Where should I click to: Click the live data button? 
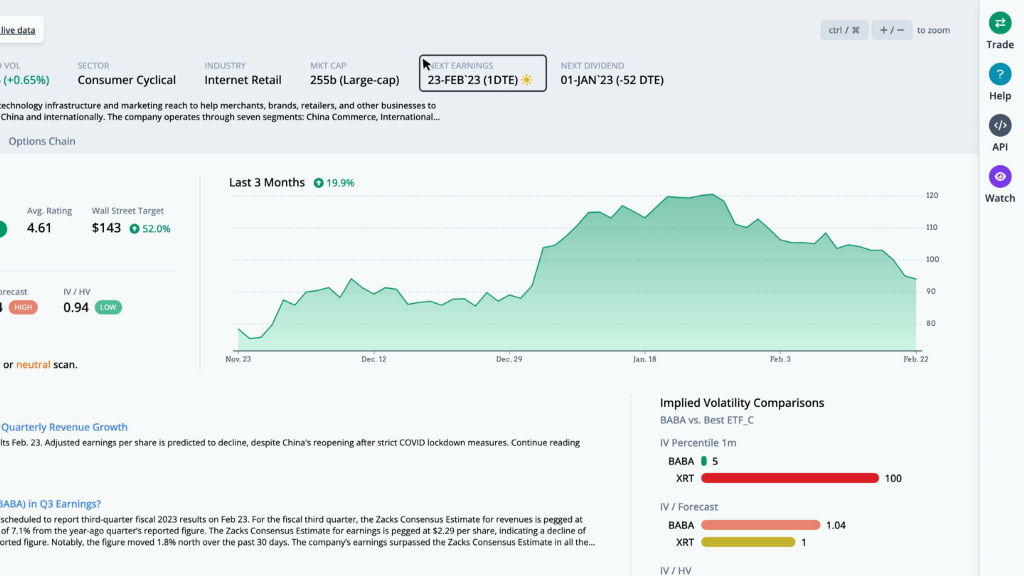coord(19,30)
